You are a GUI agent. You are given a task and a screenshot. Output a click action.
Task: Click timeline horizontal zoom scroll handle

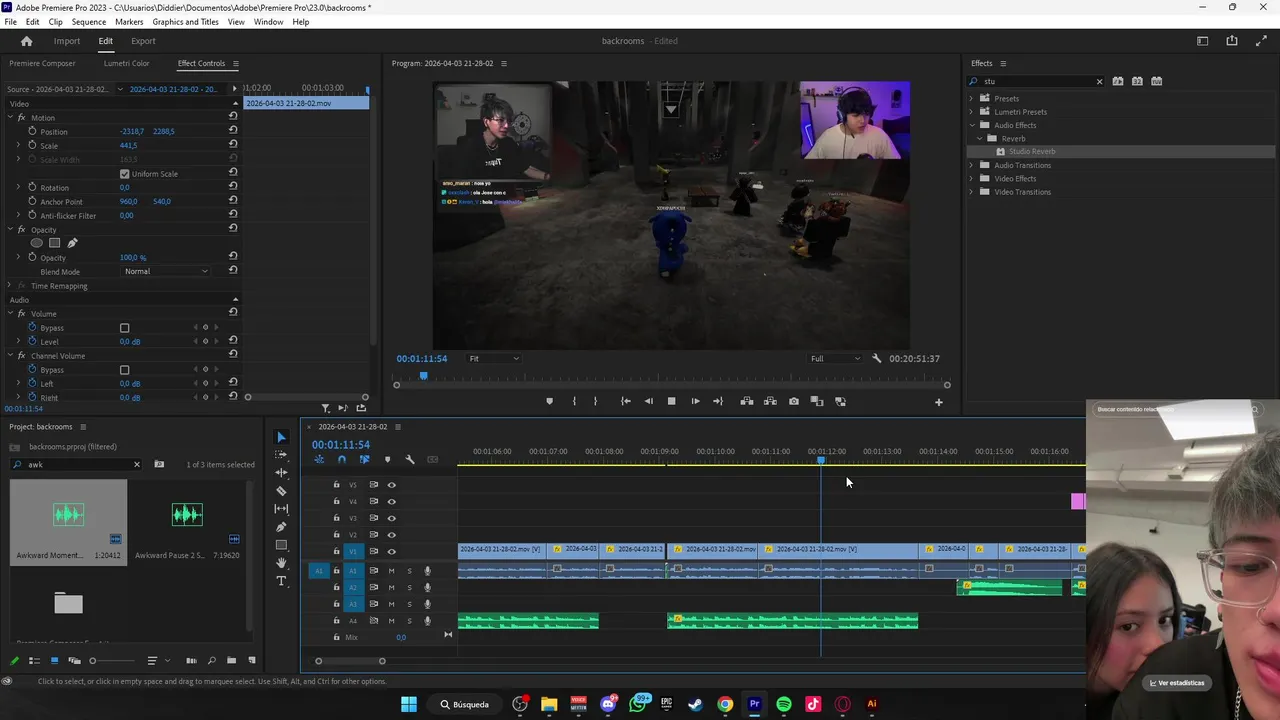pos(382,661)
